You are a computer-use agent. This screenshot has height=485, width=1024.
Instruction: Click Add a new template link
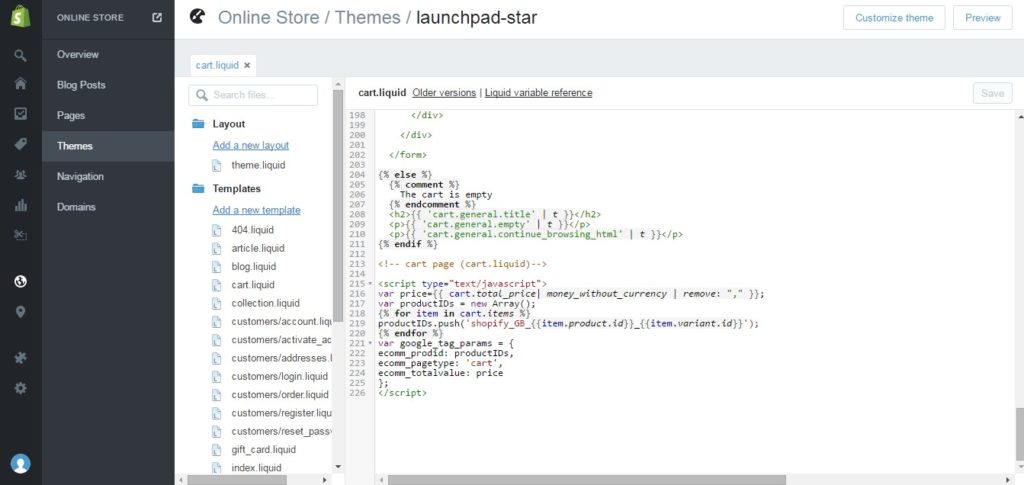point(257,210)
